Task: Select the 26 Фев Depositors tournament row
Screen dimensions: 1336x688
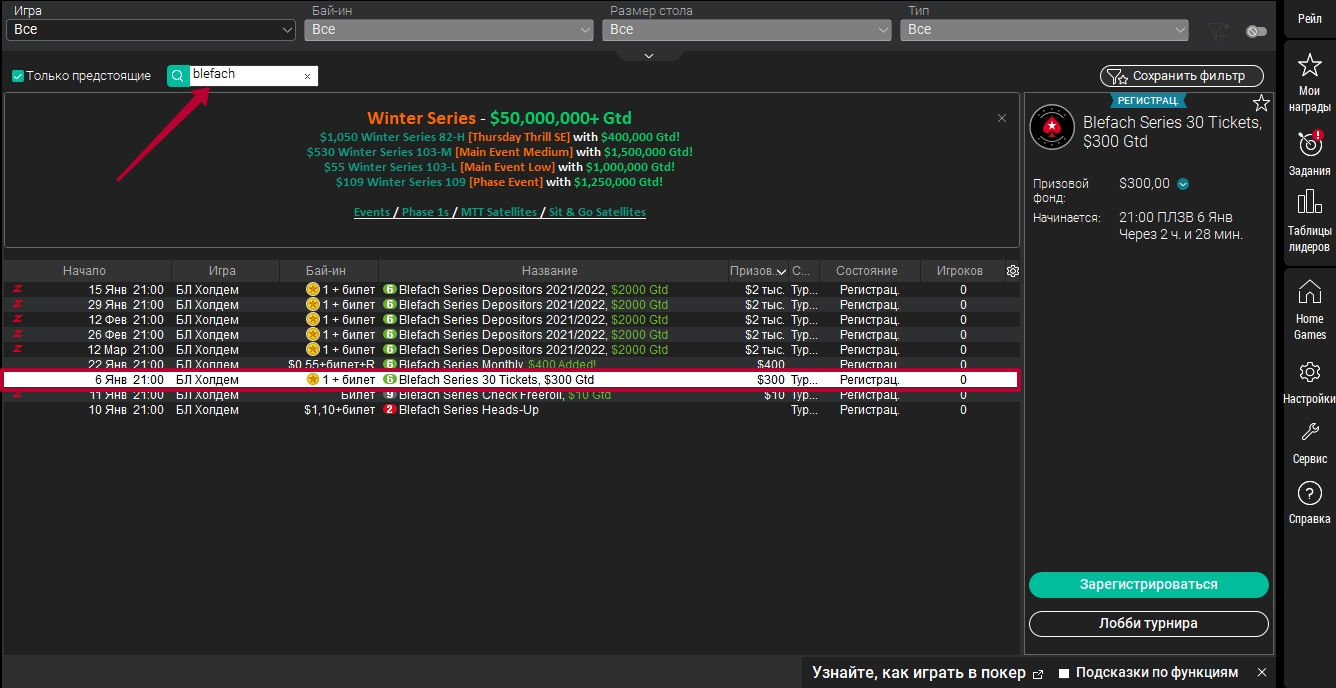Action: click(x=510, y=335)
